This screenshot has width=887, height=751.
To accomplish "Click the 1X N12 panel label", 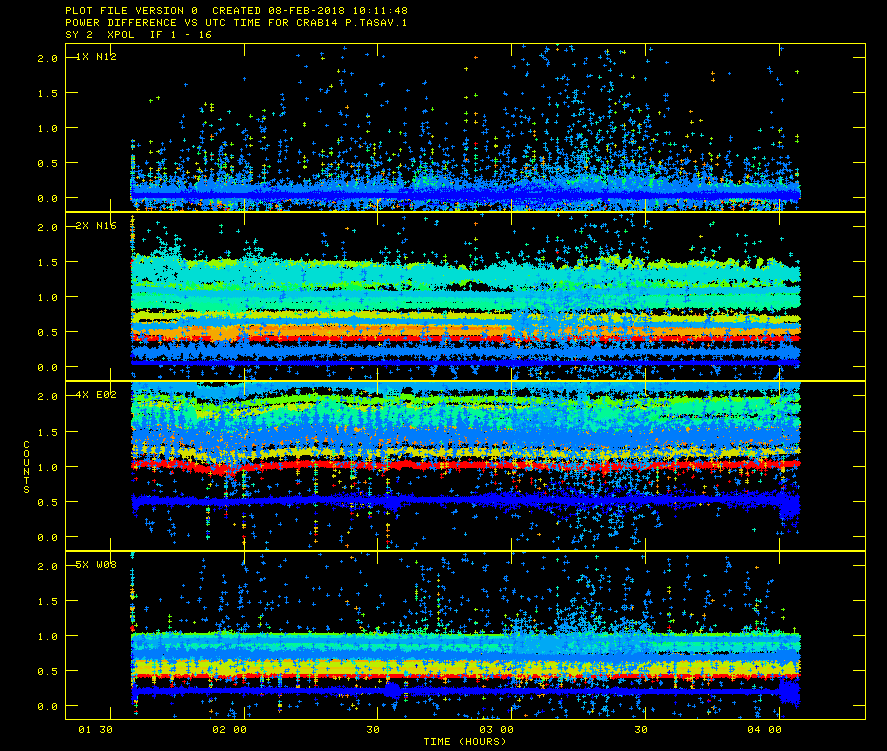I will pyautogui.click(x=96, y=57).
